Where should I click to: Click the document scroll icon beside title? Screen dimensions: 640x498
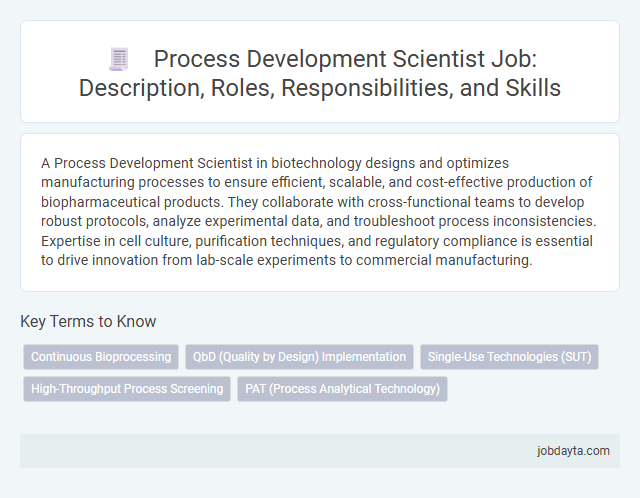pyautogui.click(x=119, y=59)
